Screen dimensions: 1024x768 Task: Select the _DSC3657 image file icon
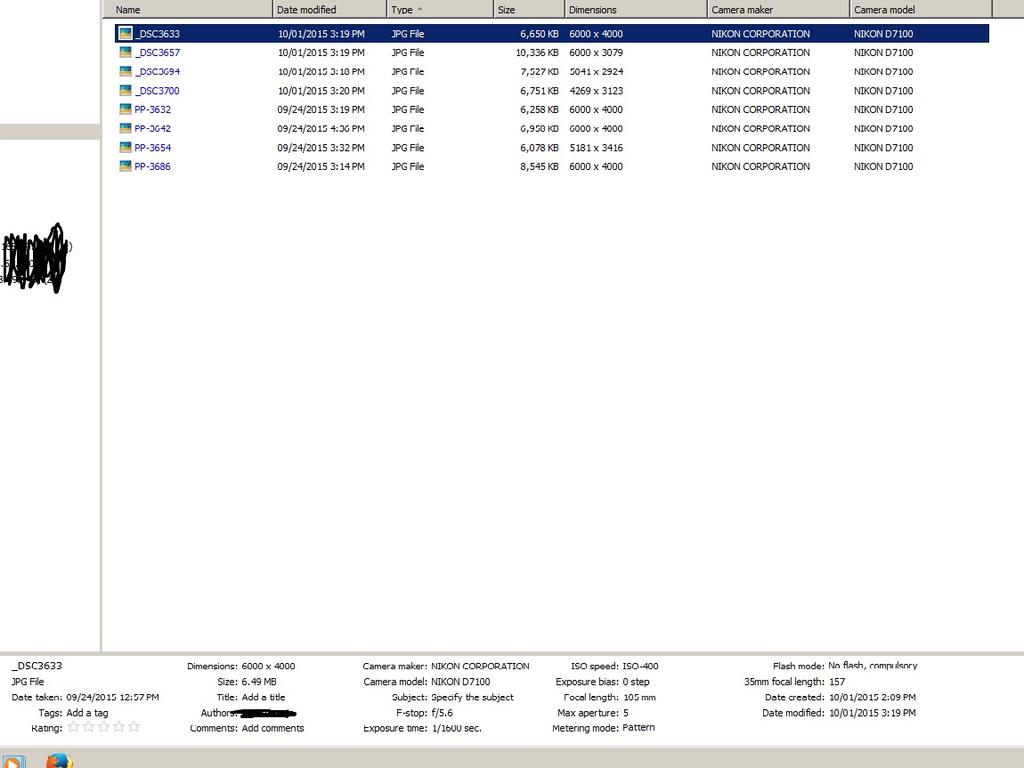click(x=125, y=53)
